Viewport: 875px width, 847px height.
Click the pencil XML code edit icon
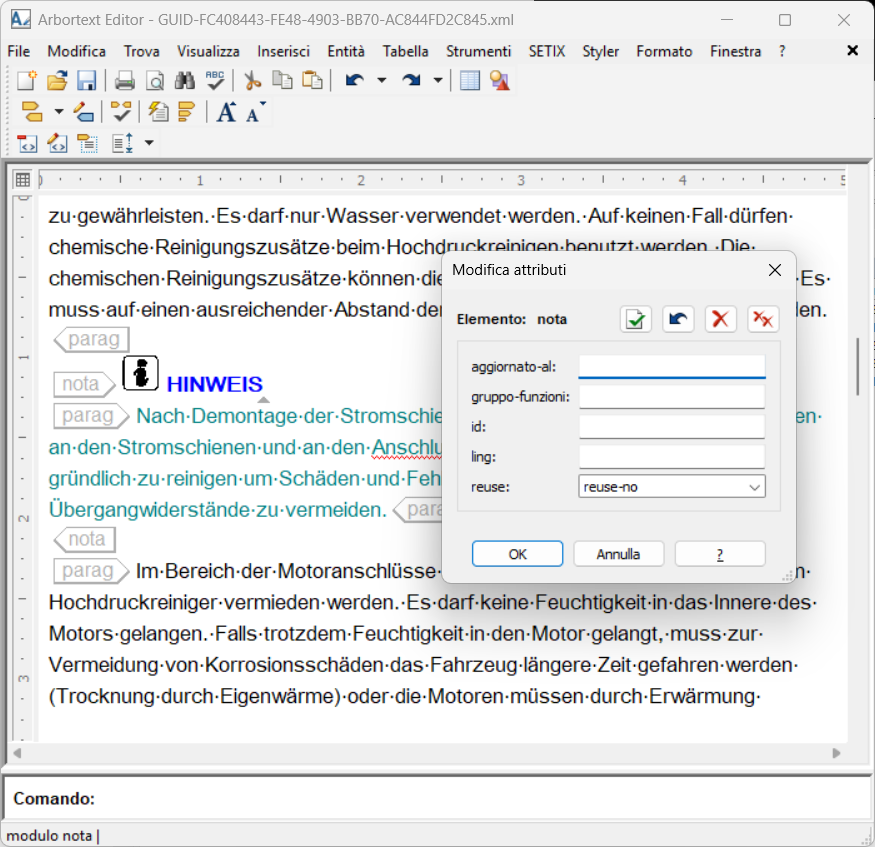click(57, 143)
